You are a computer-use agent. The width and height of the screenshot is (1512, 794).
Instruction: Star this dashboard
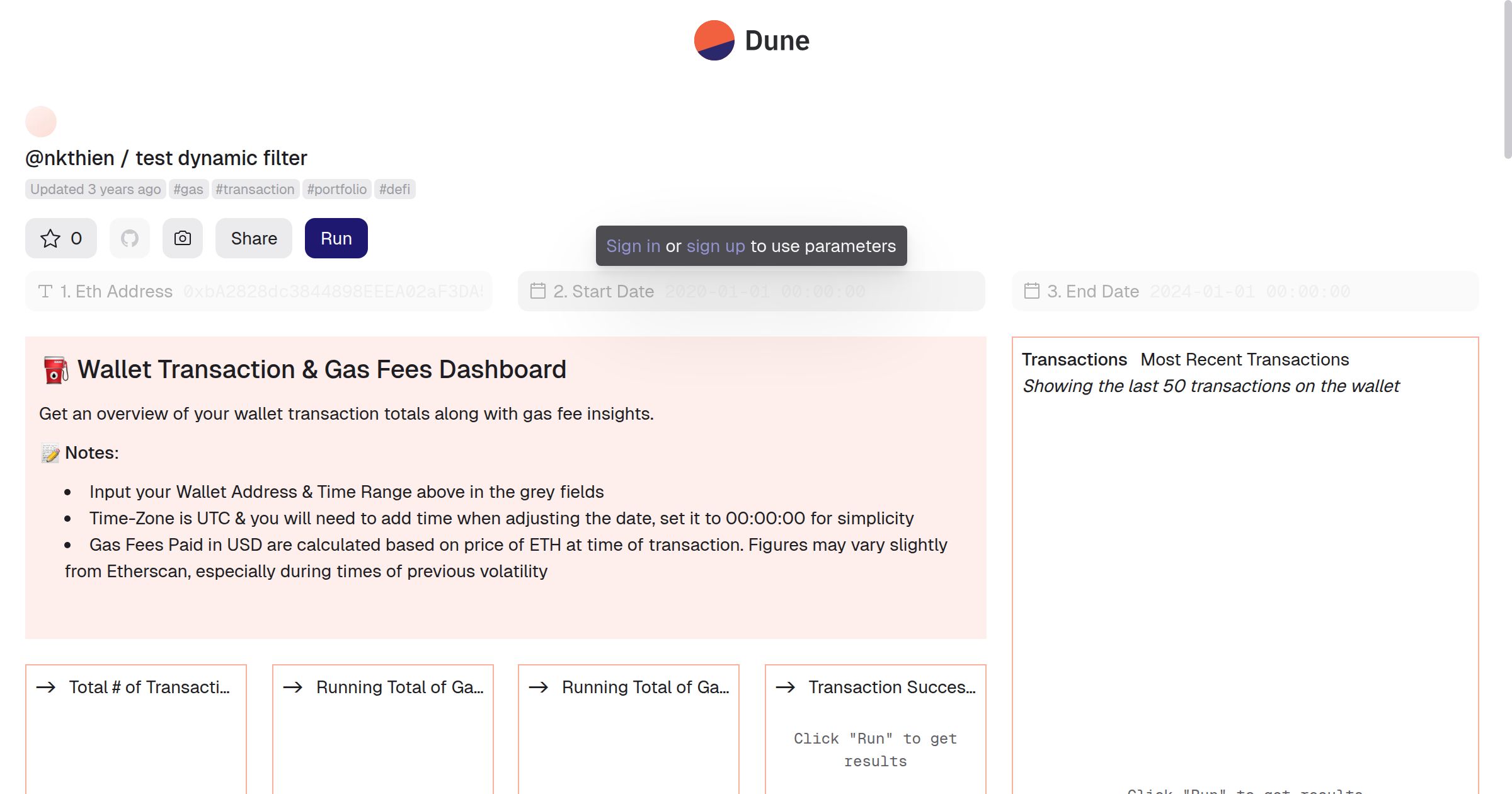(60, 238)
